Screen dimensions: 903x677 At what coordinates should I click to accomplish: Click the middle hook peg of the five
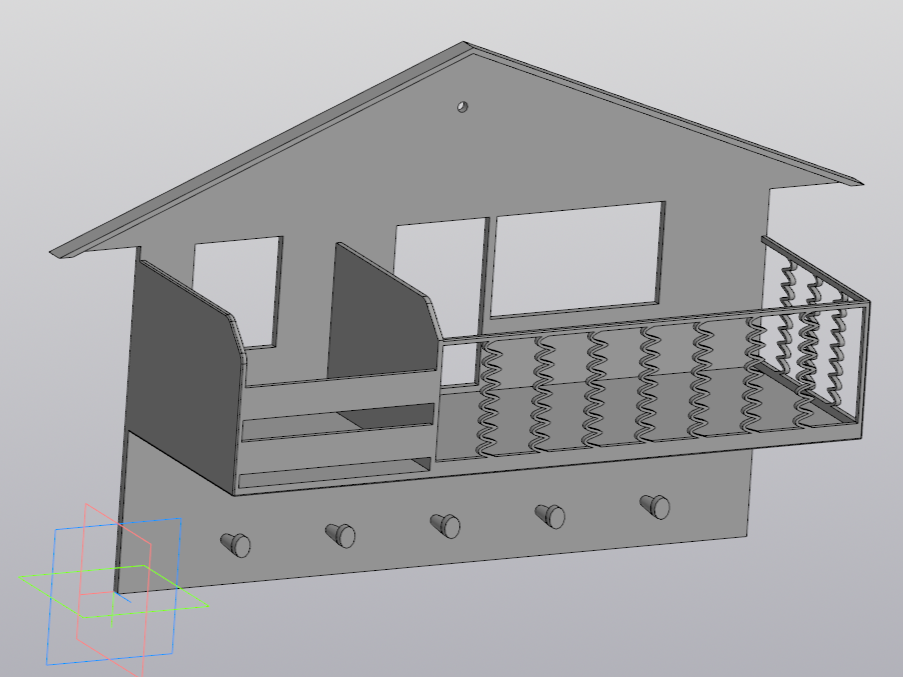point(446,526)
